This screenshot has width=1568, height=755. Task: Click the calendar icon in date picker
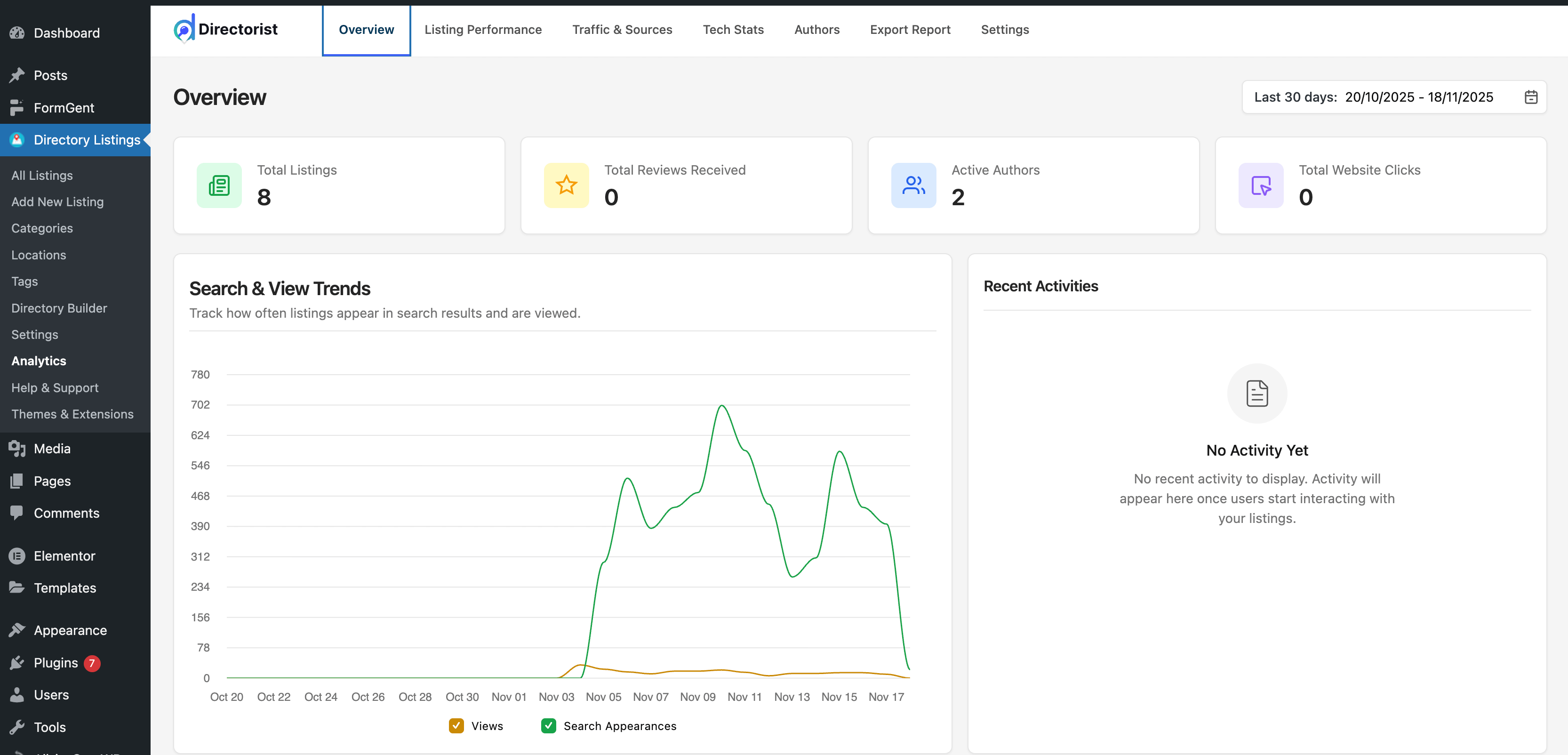click(x=1531, y=97)
